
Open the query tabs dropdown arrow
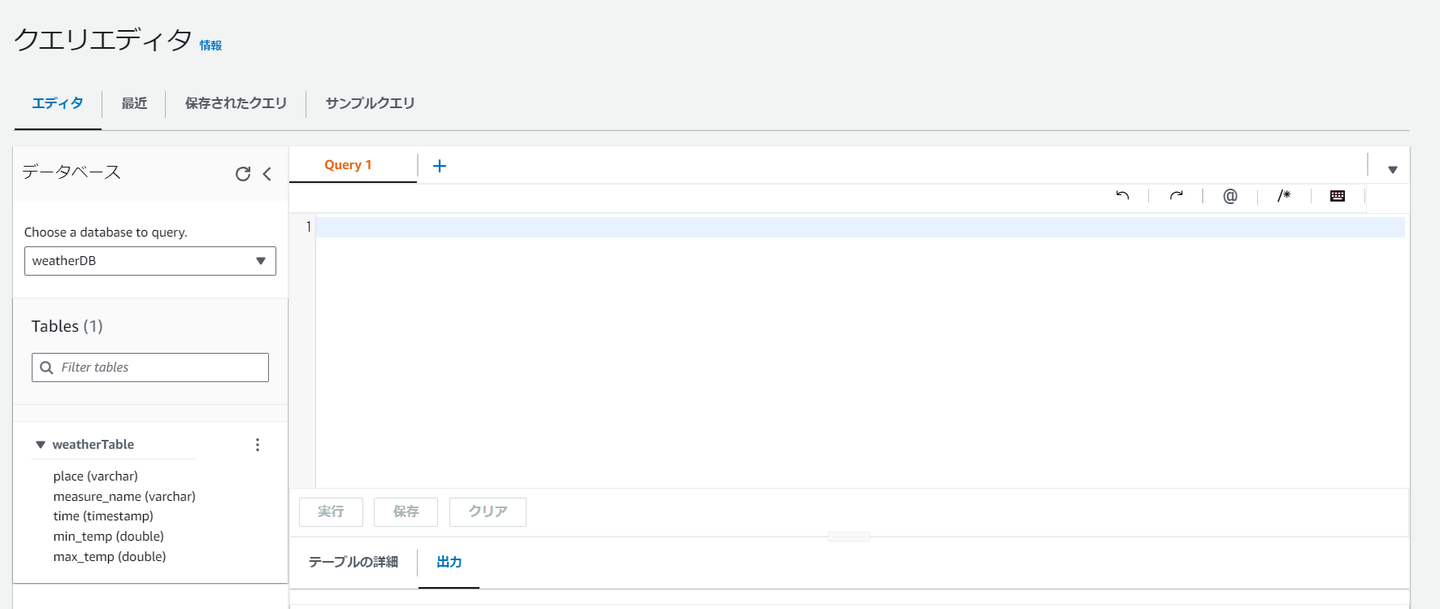(x=1392, y=170)
